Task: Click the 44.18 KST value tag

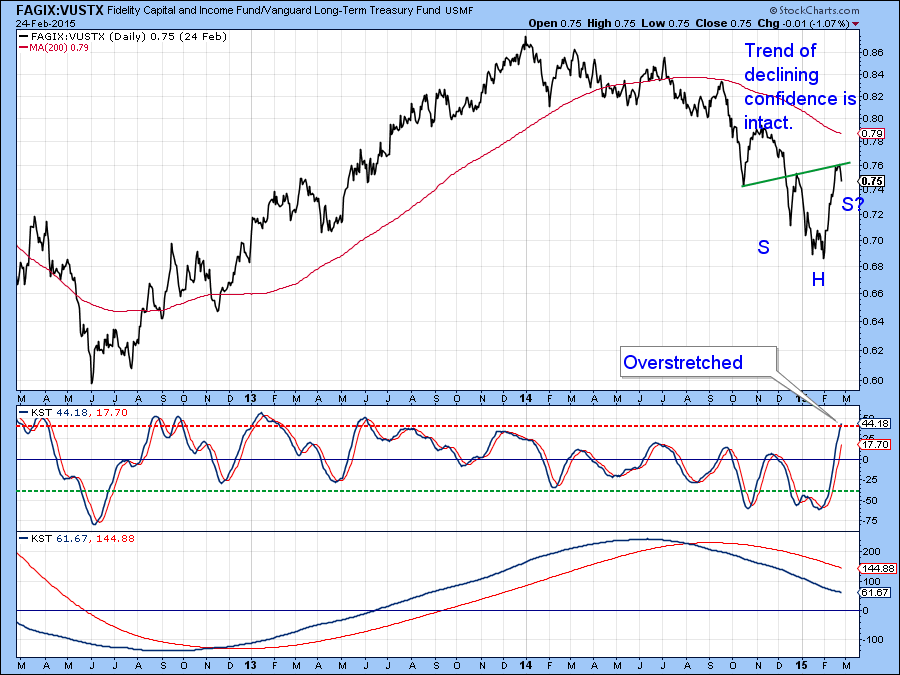Action: 875,424
